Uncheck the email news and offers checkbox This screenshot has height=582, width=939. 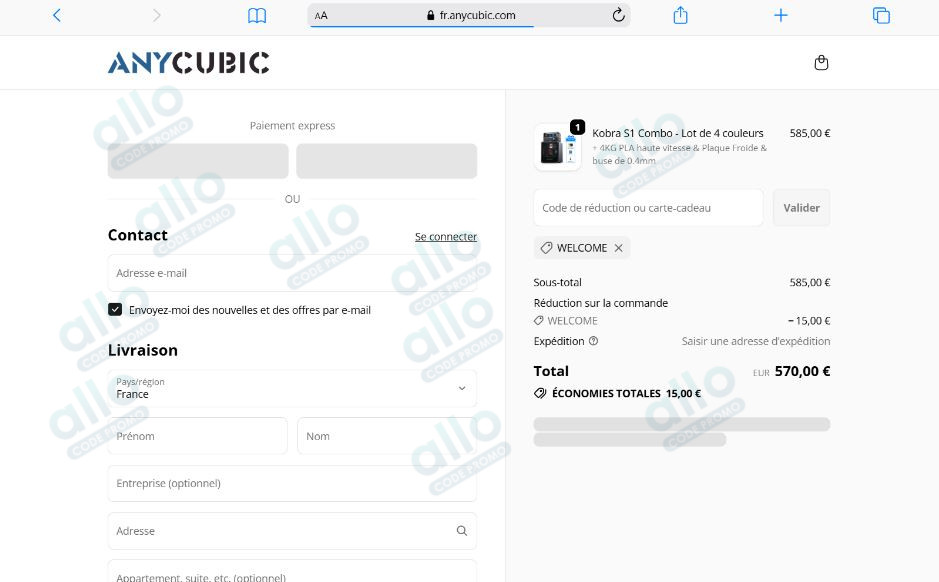[x=115, y=309]
